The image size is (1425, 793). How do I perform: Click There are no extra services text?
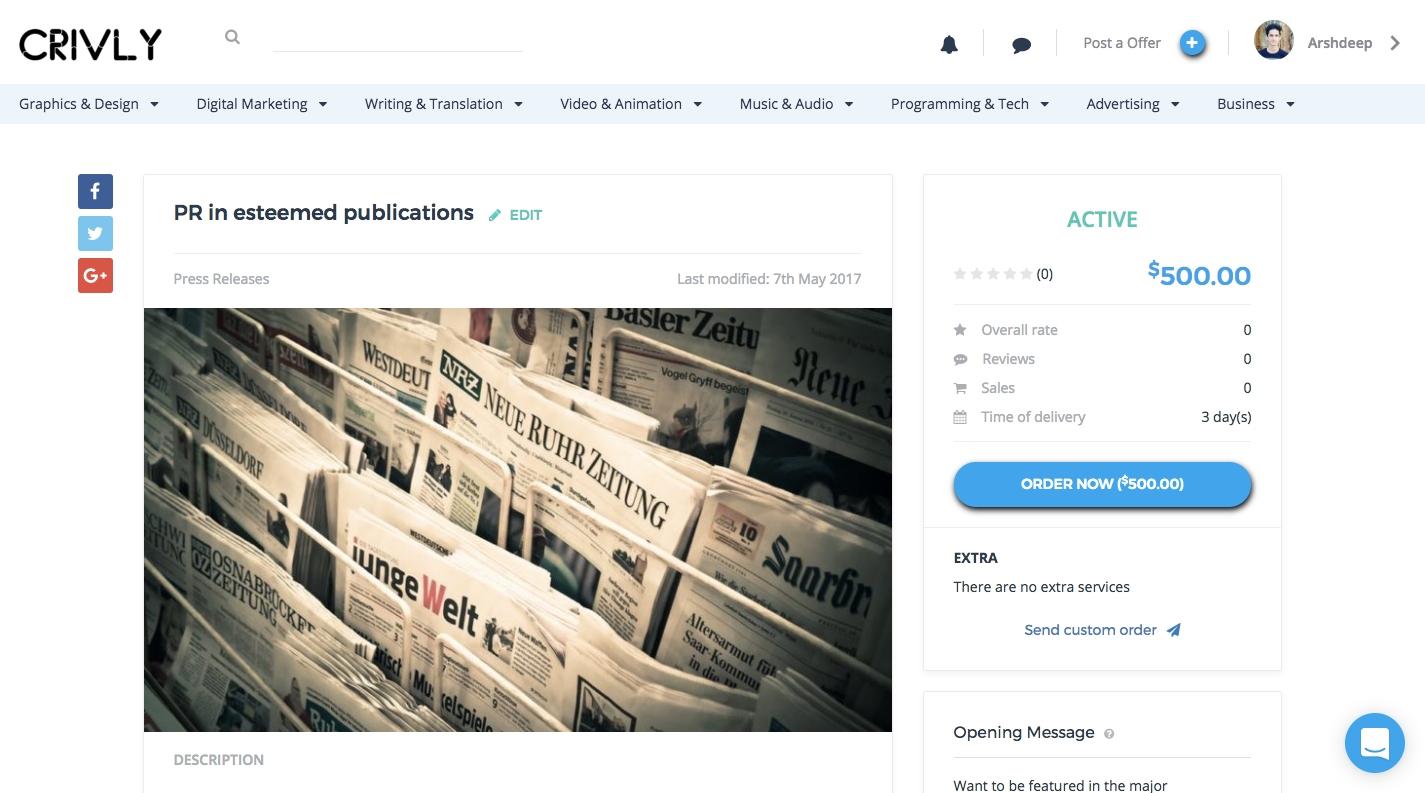(x=1042, y=587)
